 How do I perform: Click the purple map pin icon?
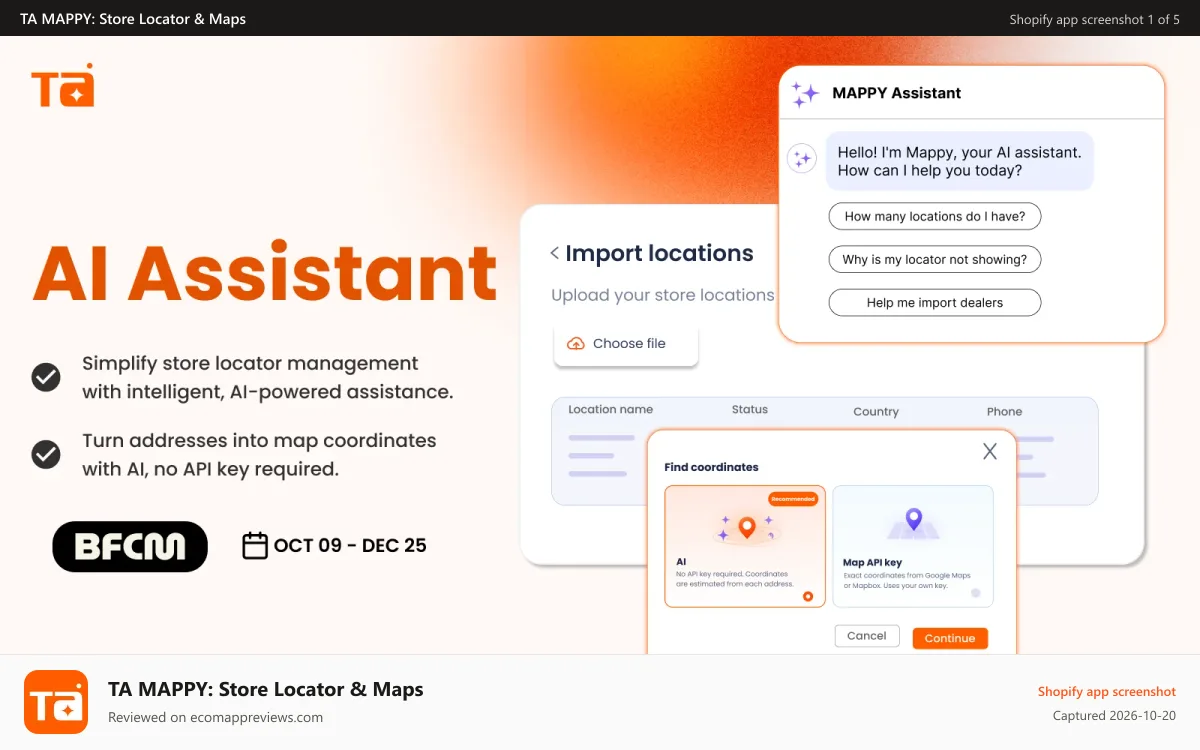coord(913,519)
